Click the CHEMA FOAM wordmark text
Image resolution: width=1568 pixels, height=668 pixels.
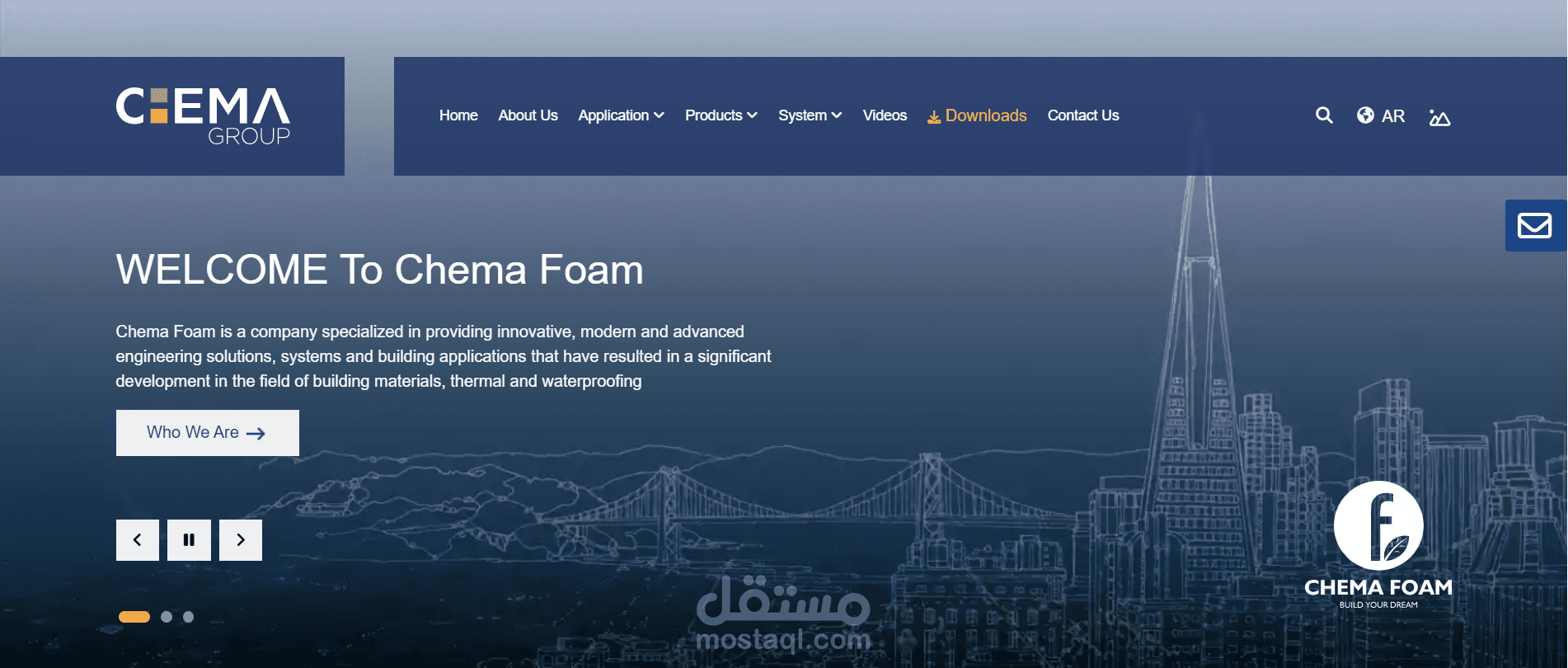1378,587
